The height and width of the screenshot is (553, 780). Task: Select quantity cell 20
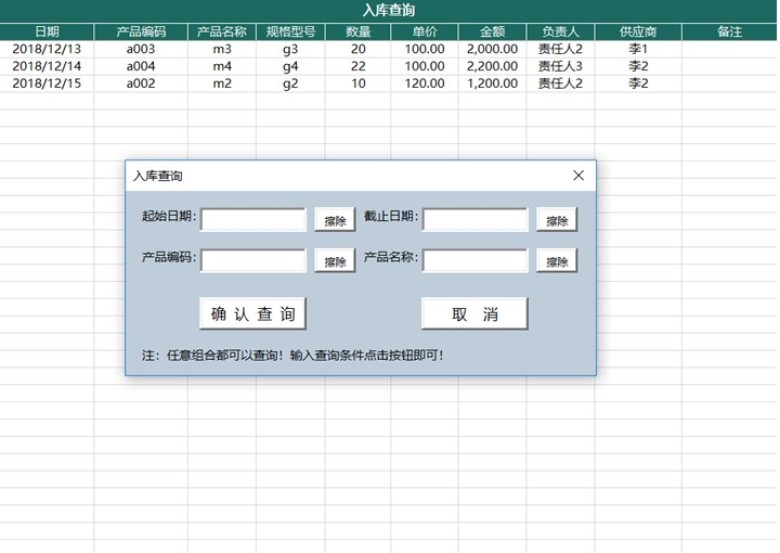click(x=358, y=49)
